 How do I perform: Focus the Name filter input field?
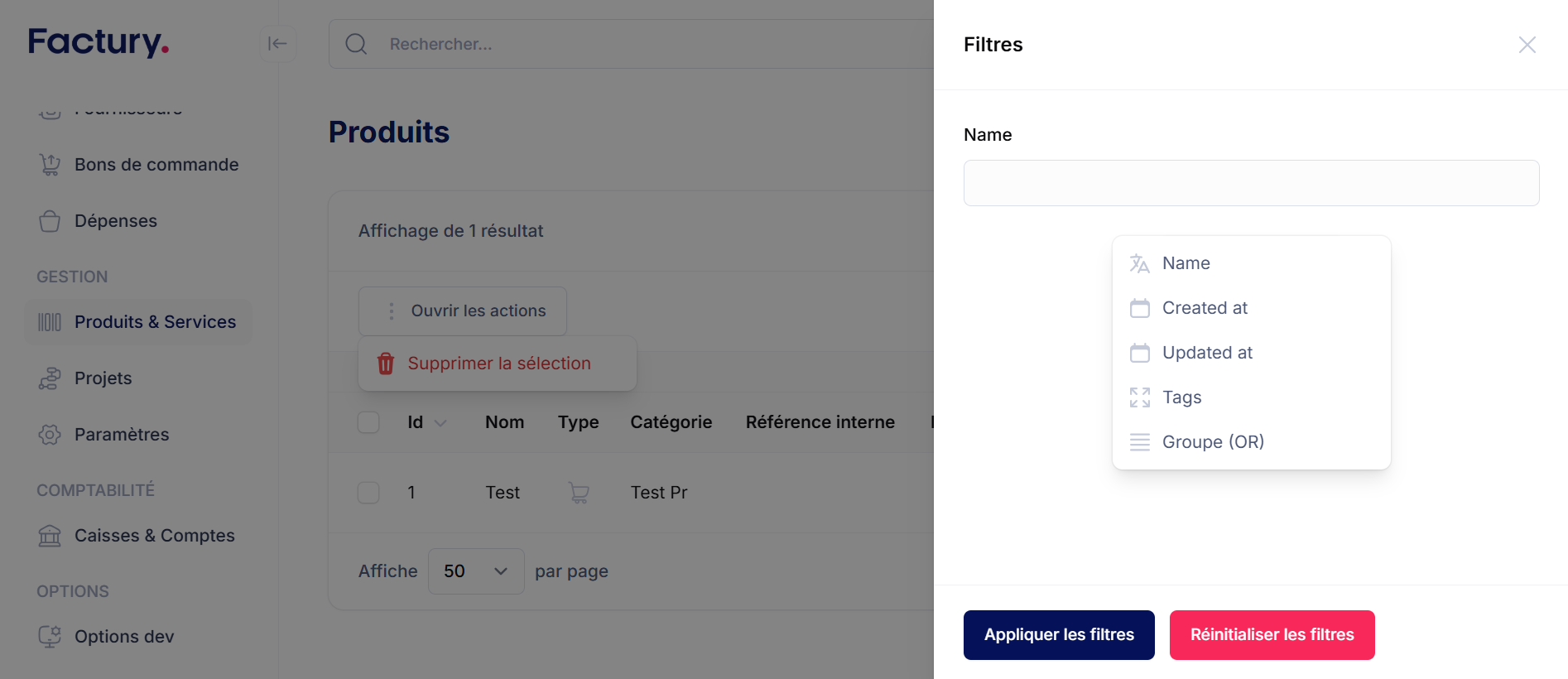click(1251, 183)
